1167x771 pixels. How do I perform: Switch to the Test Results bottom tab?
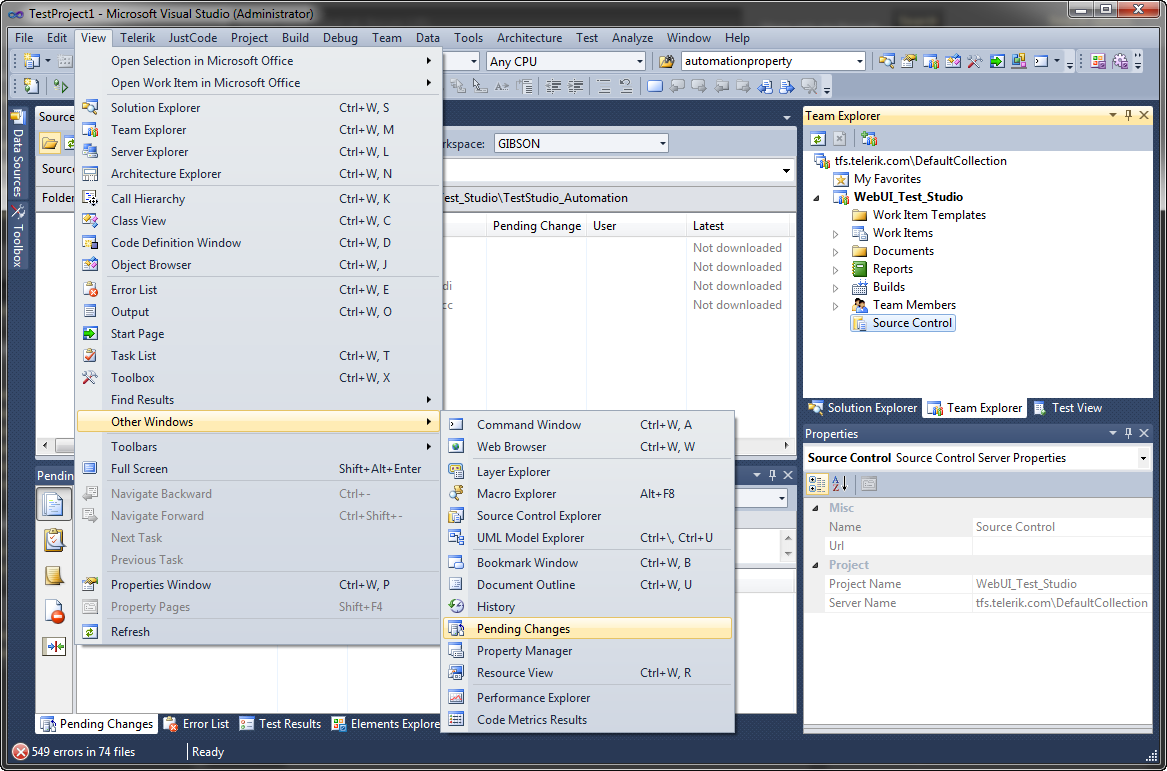pos(280,723)
